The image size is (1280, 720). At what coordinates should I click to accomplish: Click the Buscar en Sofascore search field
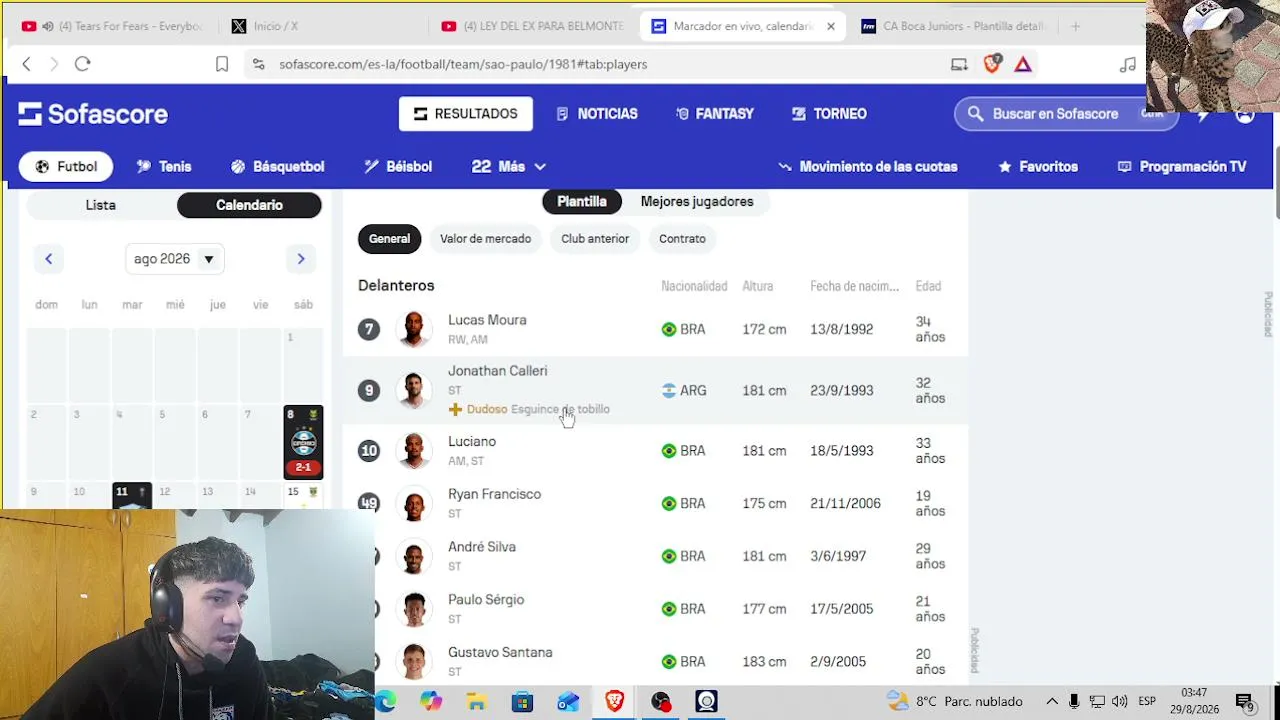1066,114
